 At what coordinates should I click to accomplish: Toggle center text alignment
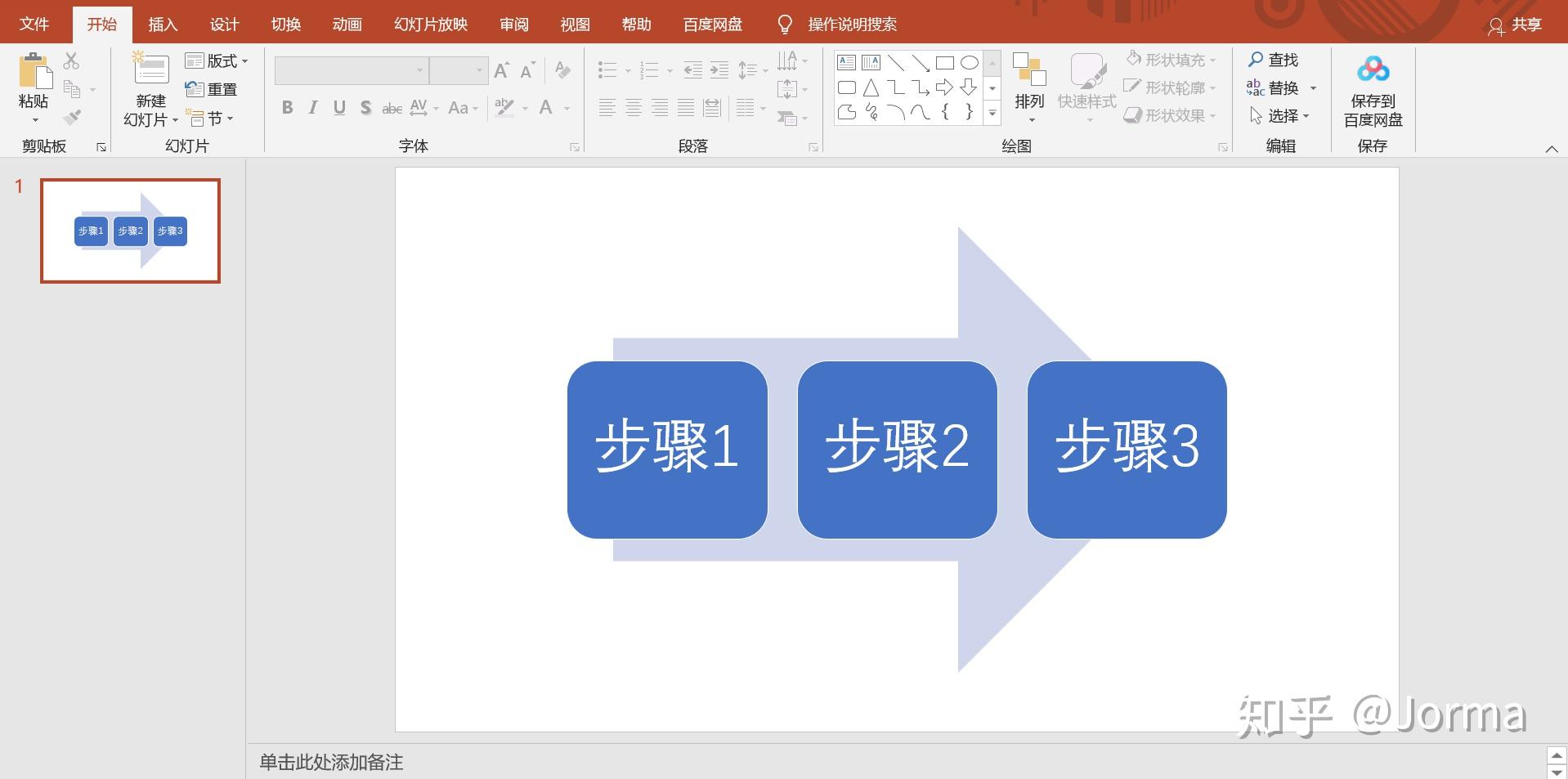[634, 107]
